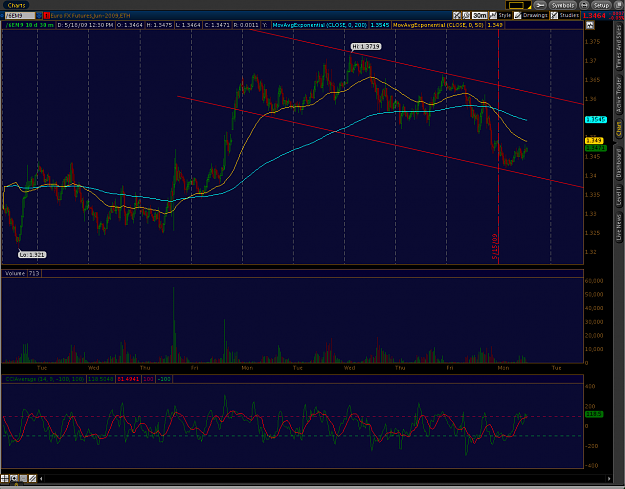Click the Lo: 1.321 price bubble
Viewport: 625px width, 489px height.
(32, 255)
